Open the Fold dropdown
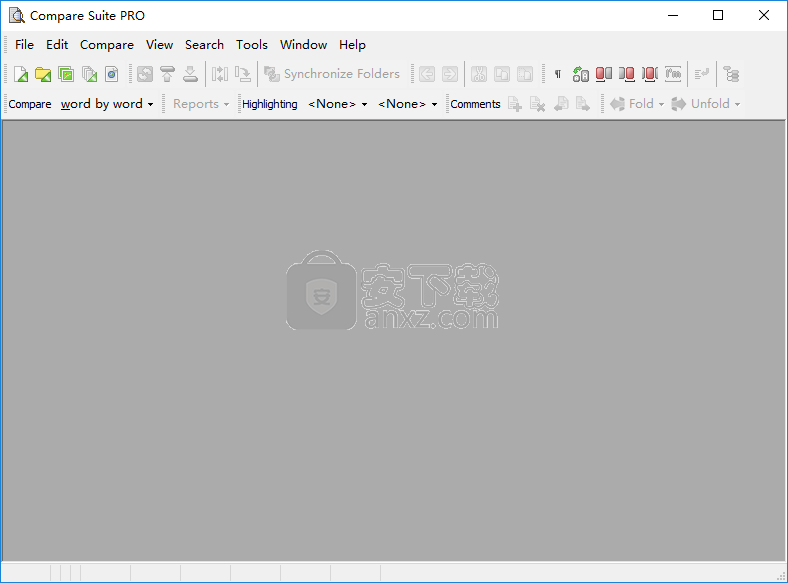This screenshot has width=788, height=583. 637,104
